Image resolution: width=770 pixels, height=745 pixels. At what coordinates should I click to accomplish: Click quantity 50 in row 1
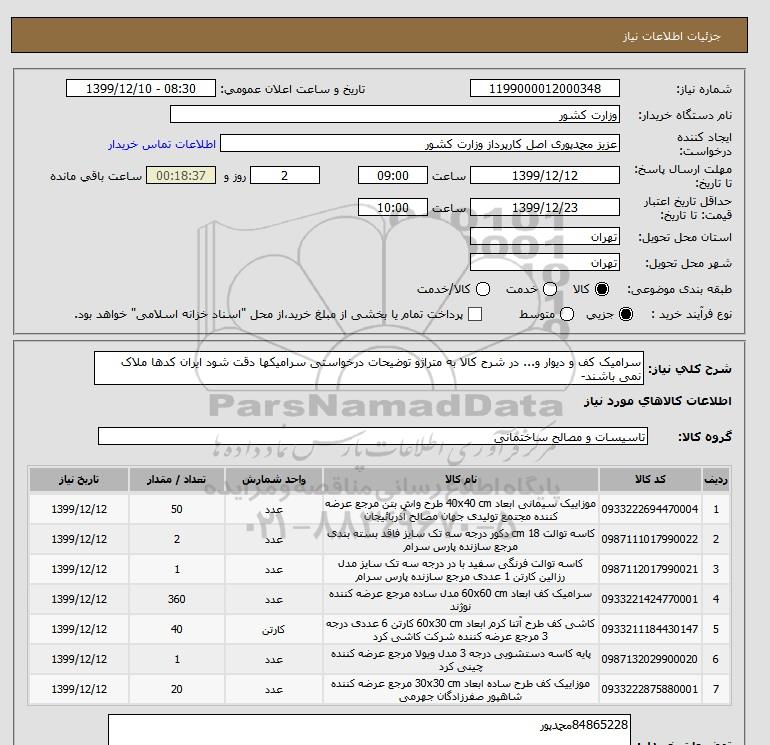177,509
